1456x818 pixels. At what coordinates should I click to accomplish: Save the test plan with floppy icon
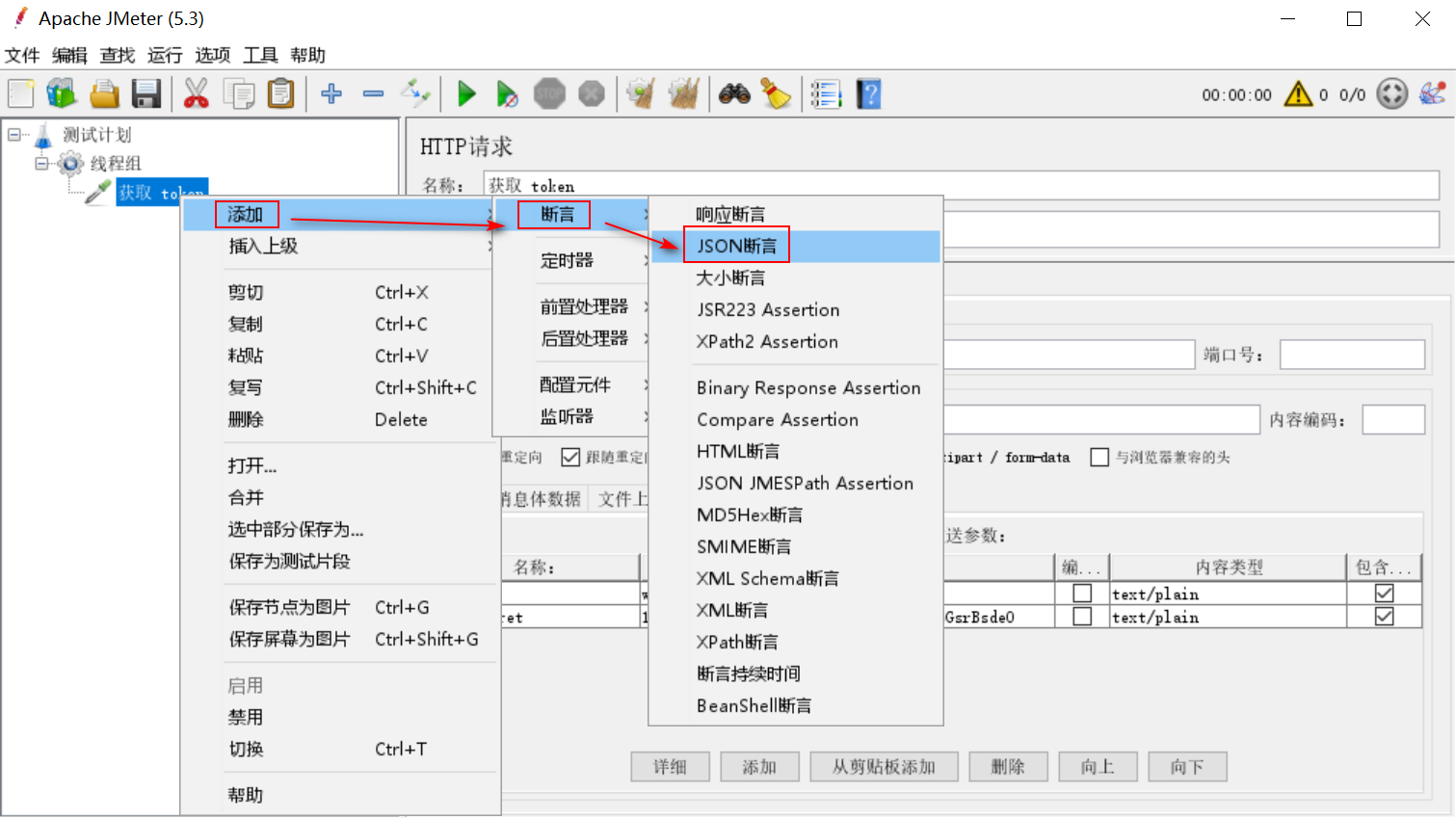point(146,93)
